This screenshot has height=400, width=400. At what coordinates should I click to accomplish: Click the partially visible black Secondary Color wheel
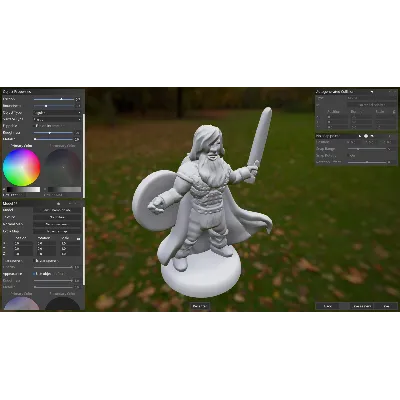[62, 304]
